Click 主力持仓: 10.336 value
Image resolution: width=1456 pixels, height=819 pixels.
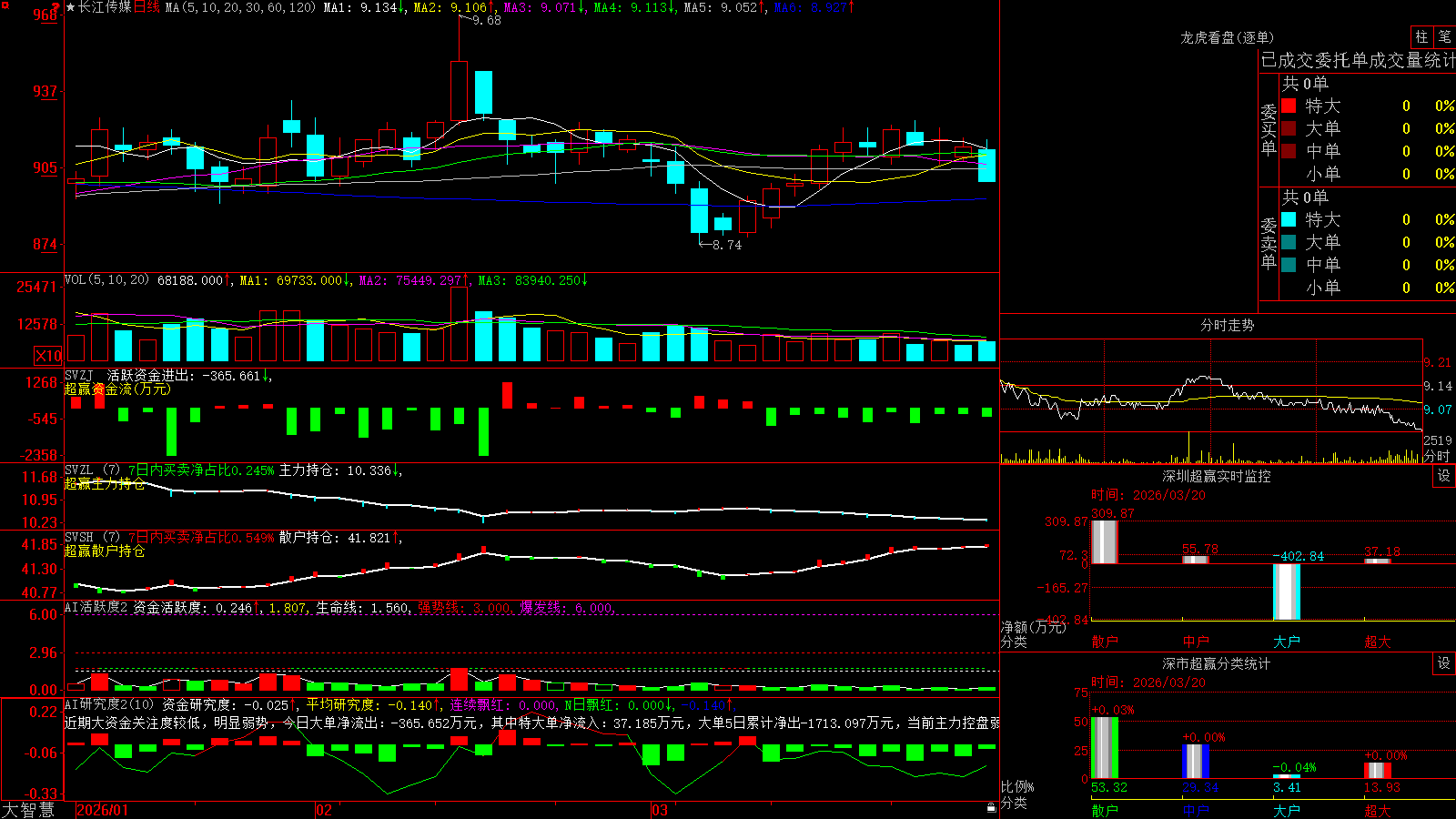click(339, 470)
